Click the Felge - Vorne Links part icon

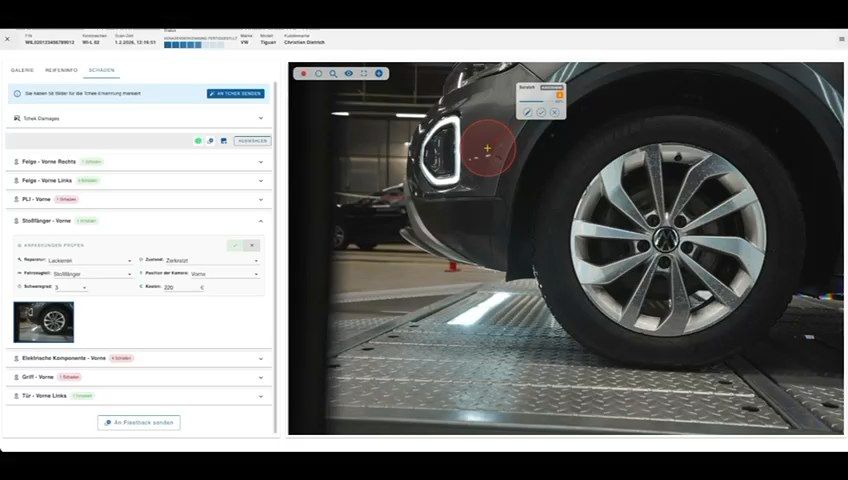tap(16, 181)
